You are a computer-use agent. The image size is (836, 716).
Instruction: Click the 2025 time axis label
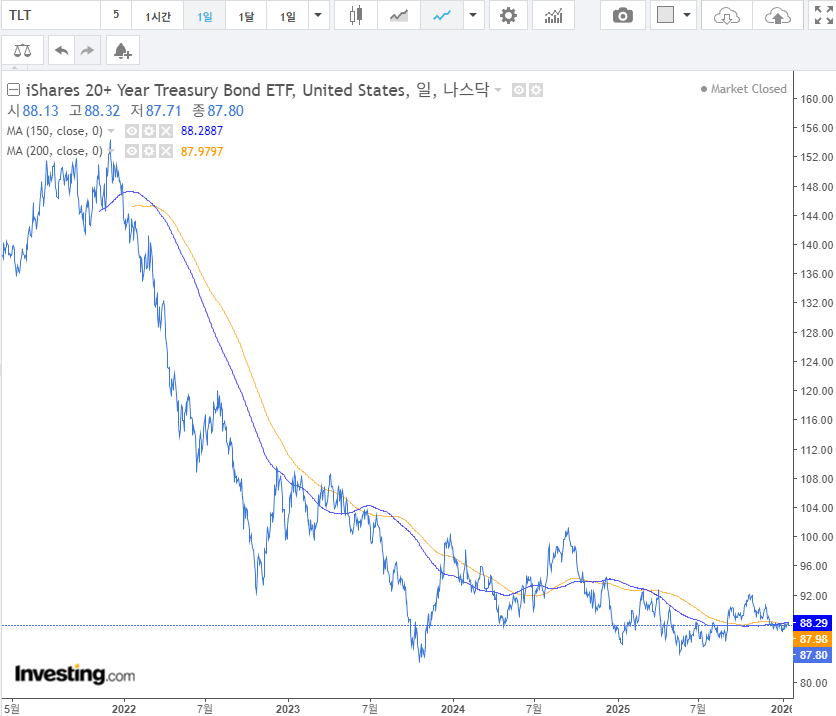(x=617, y=709)
